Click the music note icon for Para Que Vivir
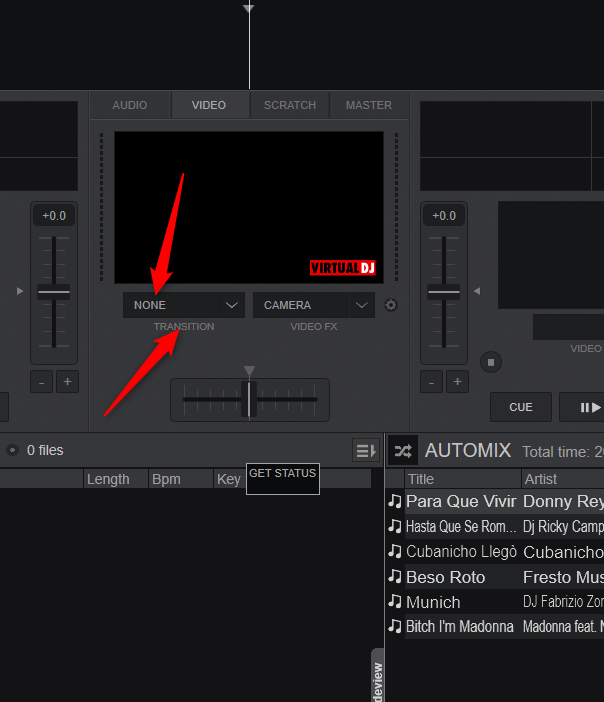This screenshot has height=702, width=604. point(395,501)
